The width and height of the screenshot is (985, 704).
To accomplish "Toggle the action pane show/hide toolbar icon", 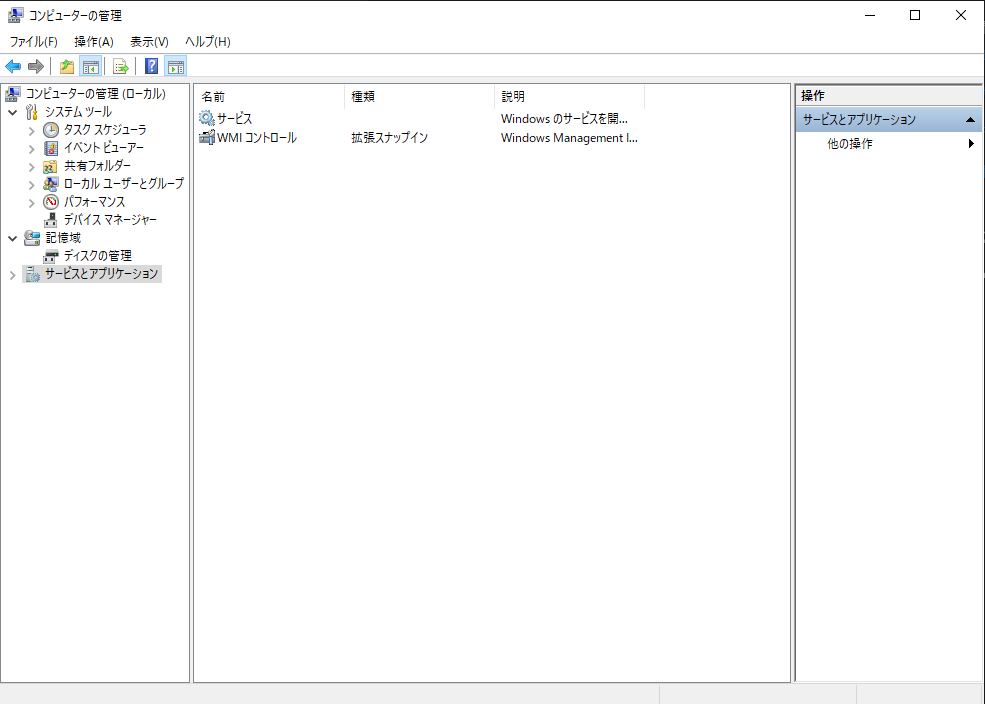I will 176,66.
